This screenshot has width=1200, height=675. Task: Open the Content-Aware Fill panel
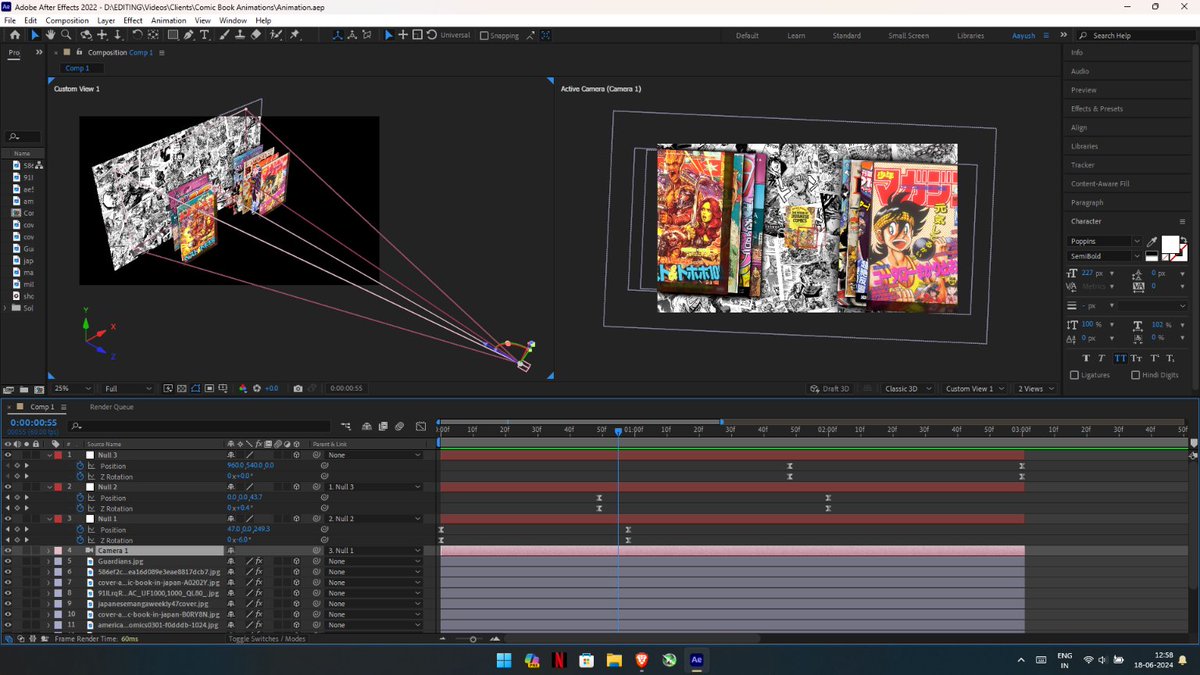pyautogui.click(x=1100, y=184)
